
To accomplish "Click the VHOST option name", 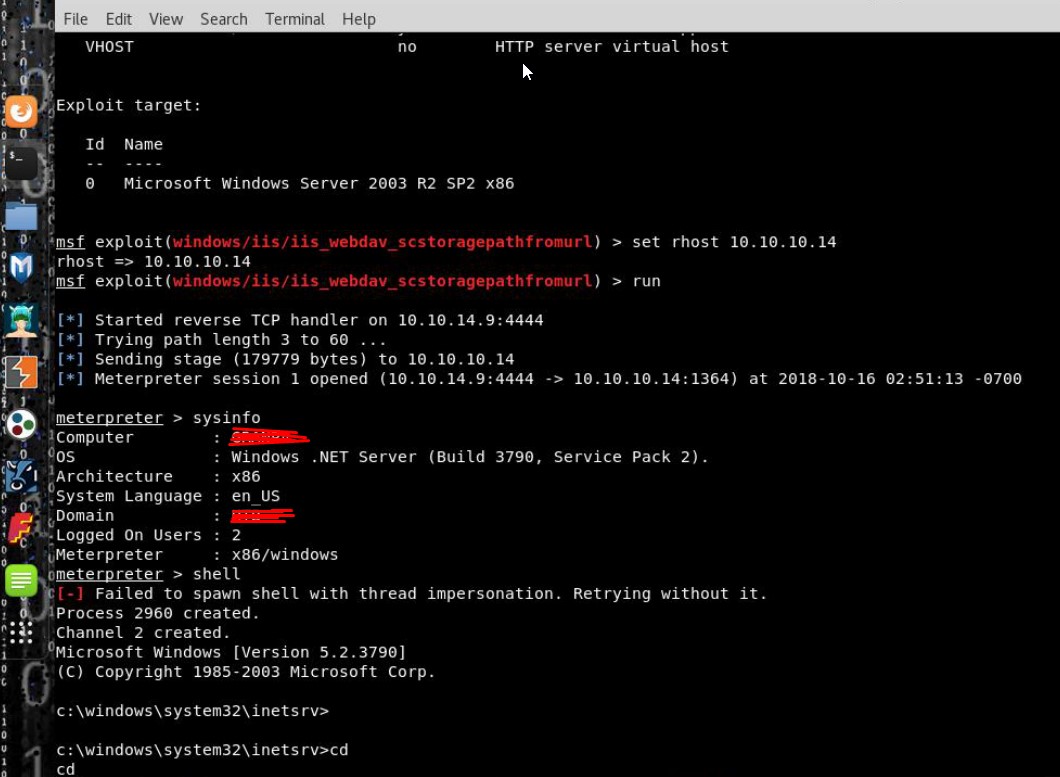I will pos(110,47).
